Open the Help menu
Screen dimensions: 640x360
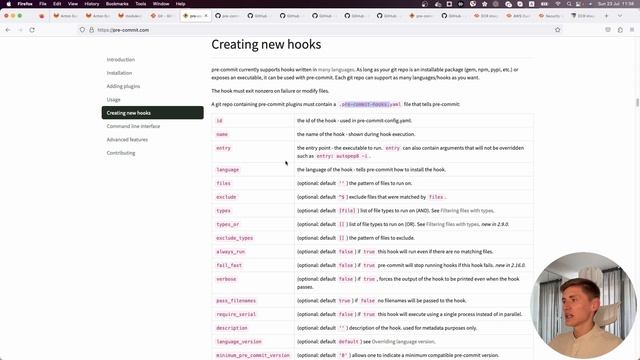tap(180, 4)
